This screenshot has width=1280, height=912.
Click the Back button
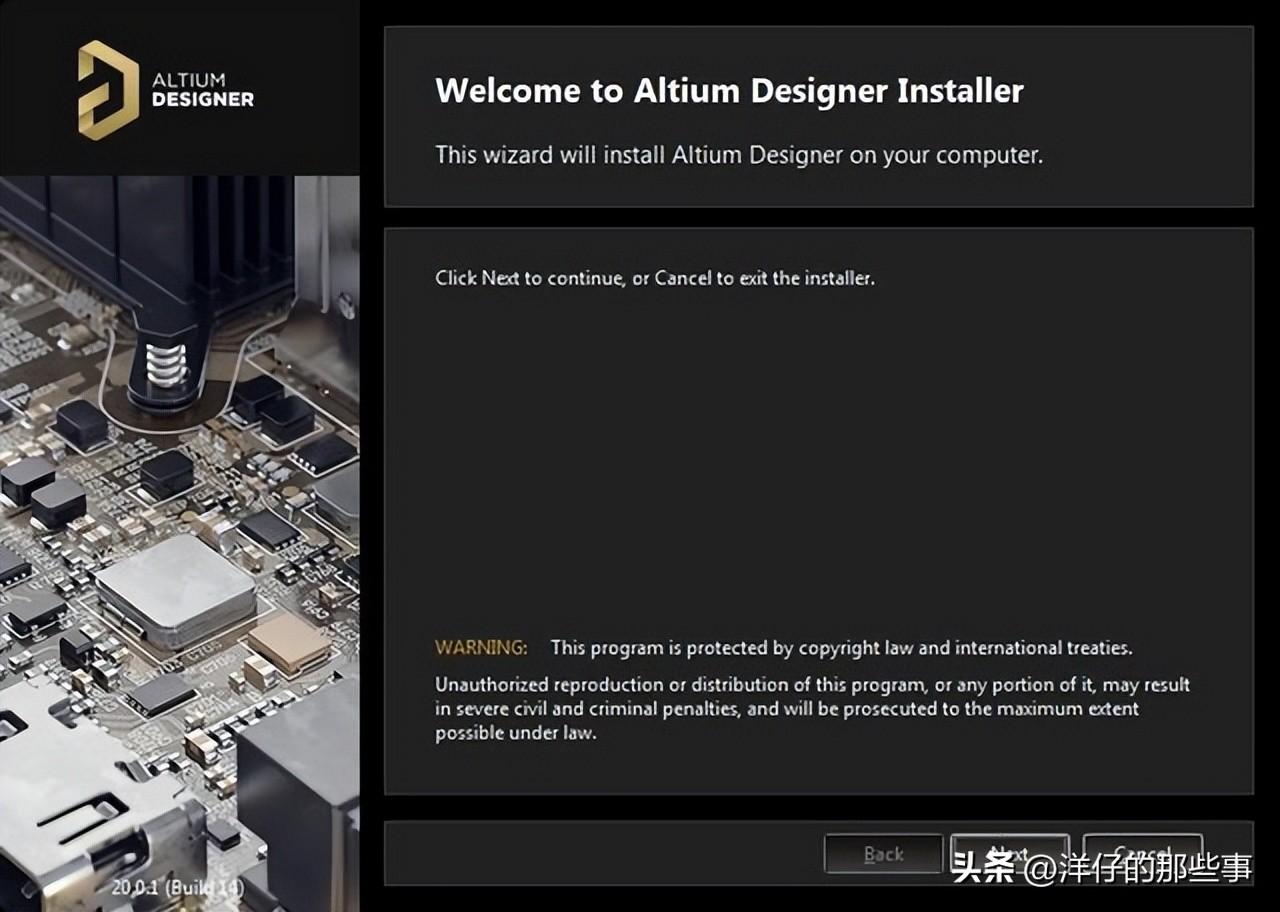click(883, 854)
